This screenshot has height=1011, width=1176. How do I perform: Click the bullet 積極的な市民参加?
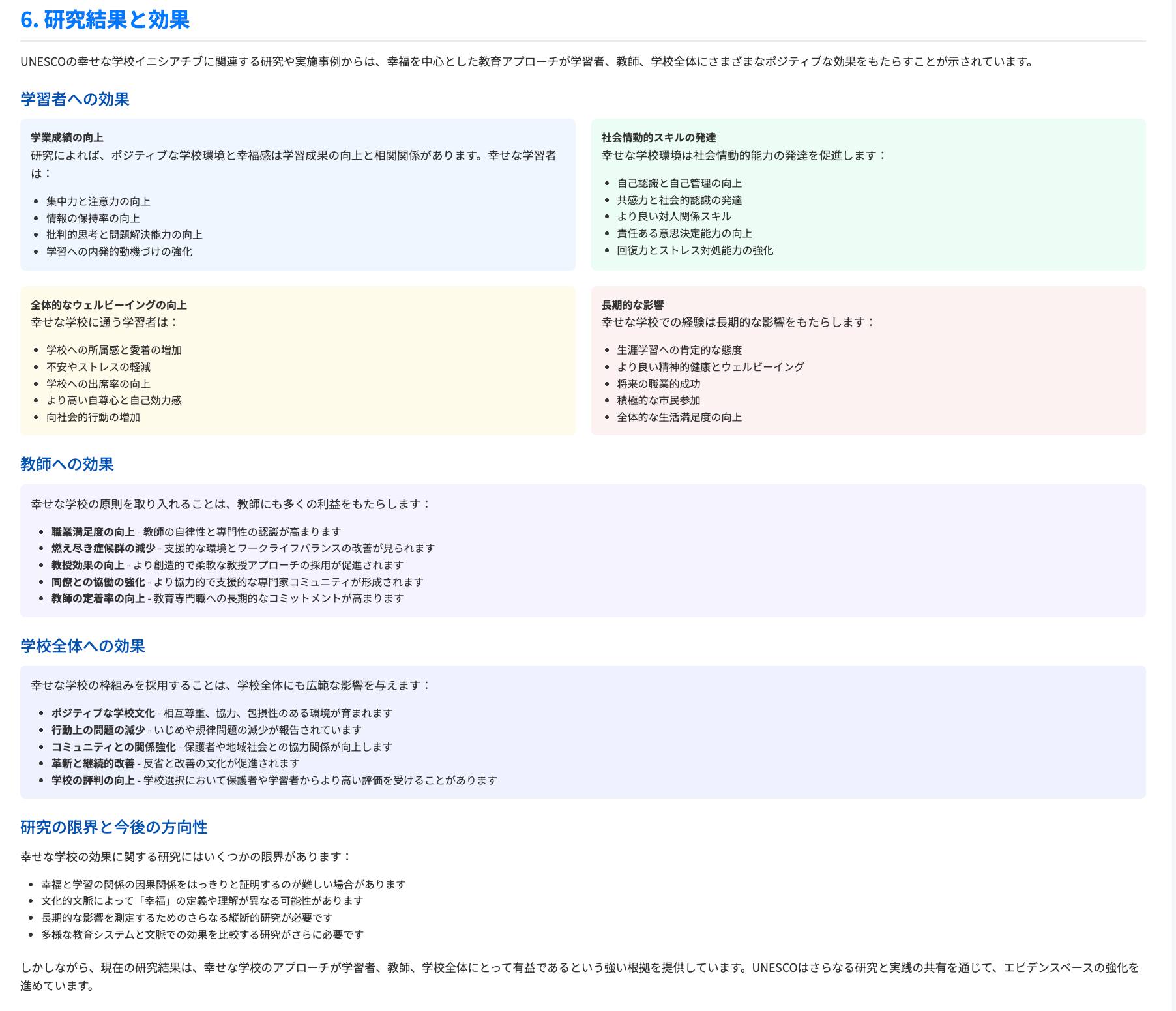click(x=658, y=400)
